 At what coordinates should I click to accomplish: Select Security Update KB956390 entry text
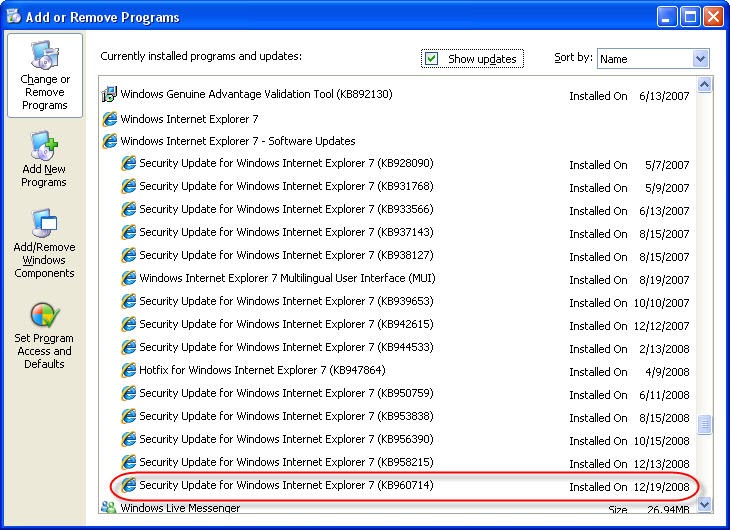click(x=286, y=439)
